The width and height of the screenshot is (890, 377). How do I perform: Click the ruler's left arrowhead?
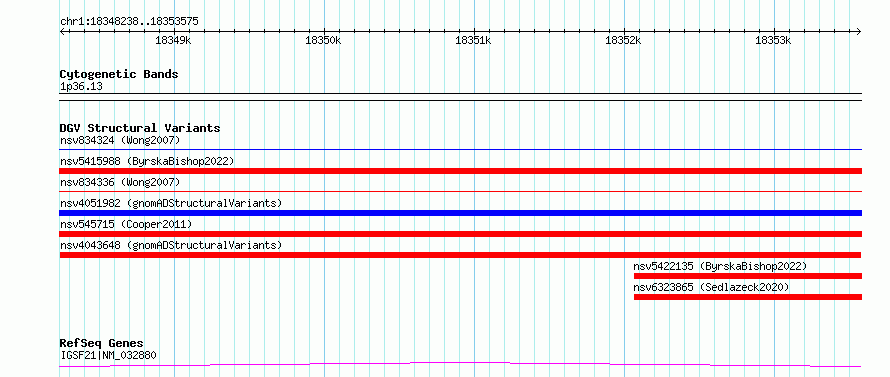pos(62,31)
